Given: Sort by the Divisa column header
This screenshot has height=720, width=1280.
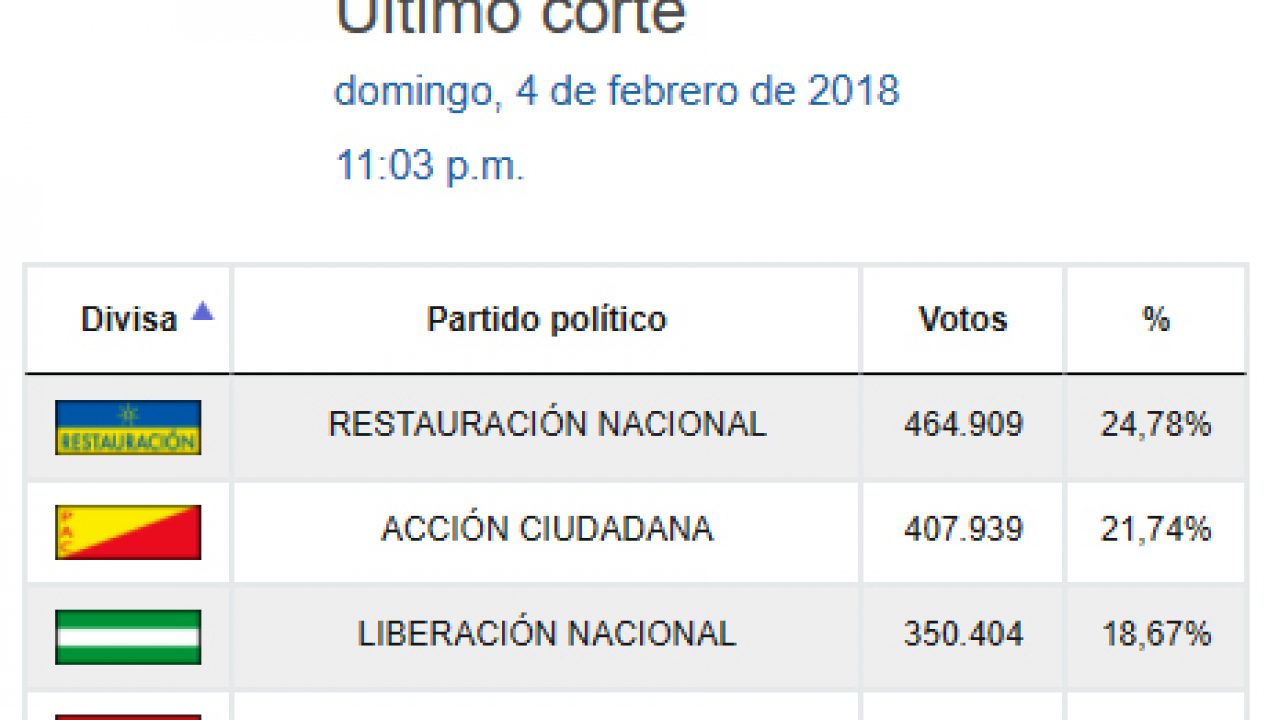Looking at the screenshot, I should [129, 320].
